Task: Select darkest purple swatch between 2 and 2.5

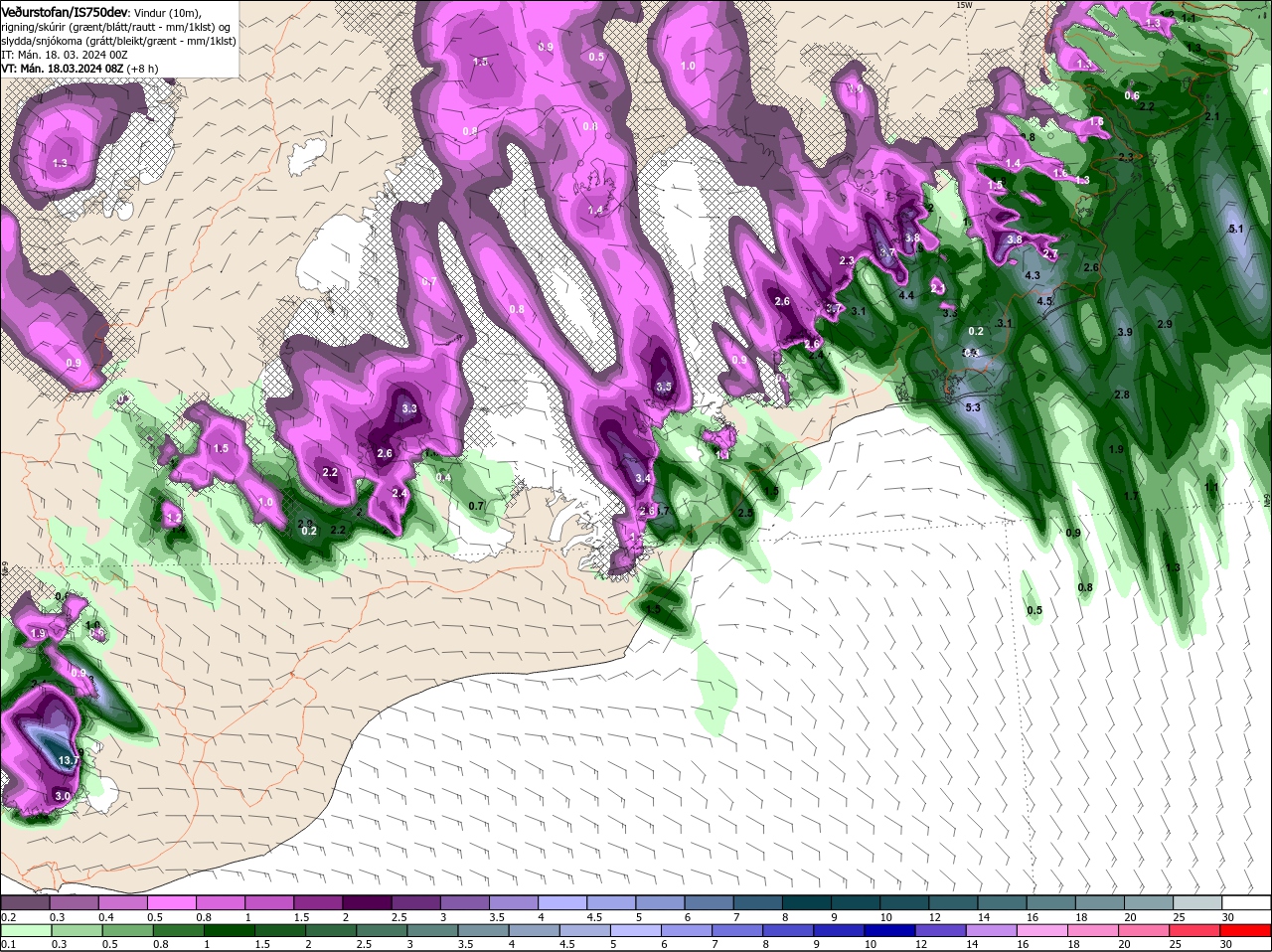Action: [x=368, y=902]
